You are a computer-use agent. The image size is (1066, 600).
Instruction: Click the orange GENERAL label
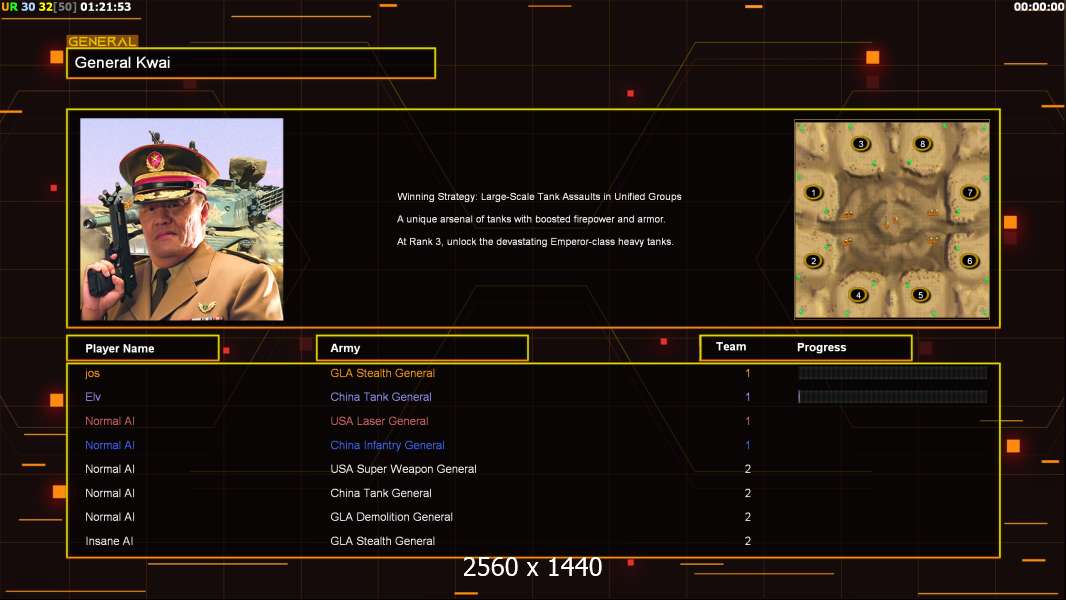(x=102, y=41)
